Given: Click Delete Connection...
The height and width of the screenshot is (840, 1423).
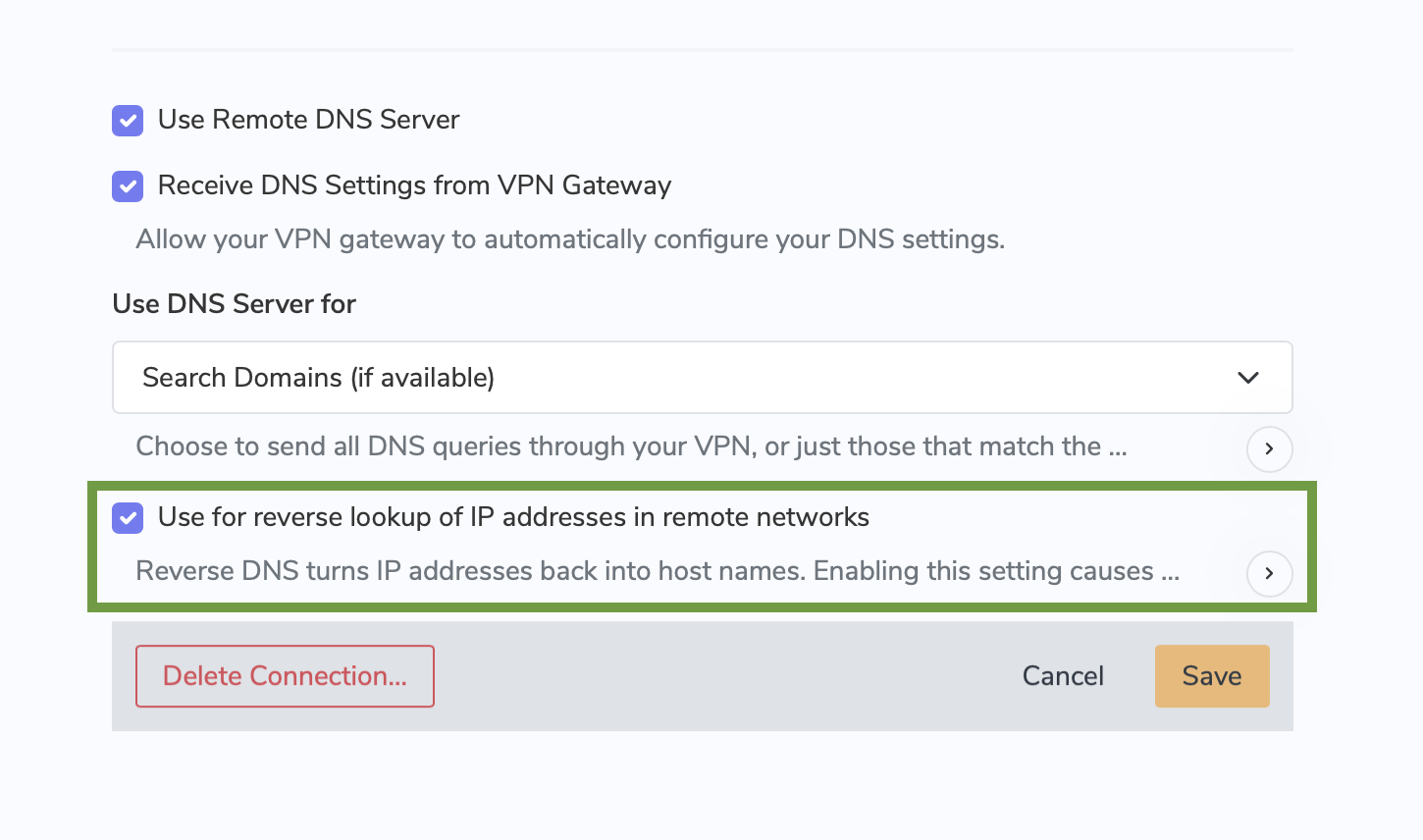Looking at the screenshot, I should tap(285, 676).
